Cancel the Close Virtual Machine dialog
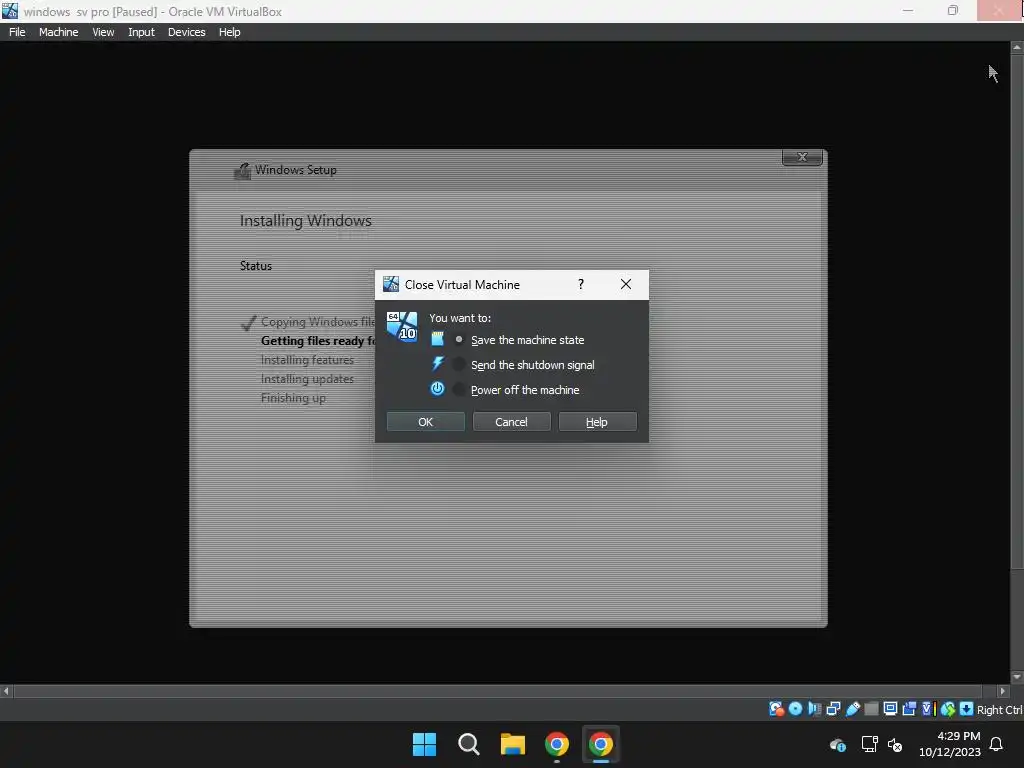The image size is (1024, 768). (x=511, y=422)
